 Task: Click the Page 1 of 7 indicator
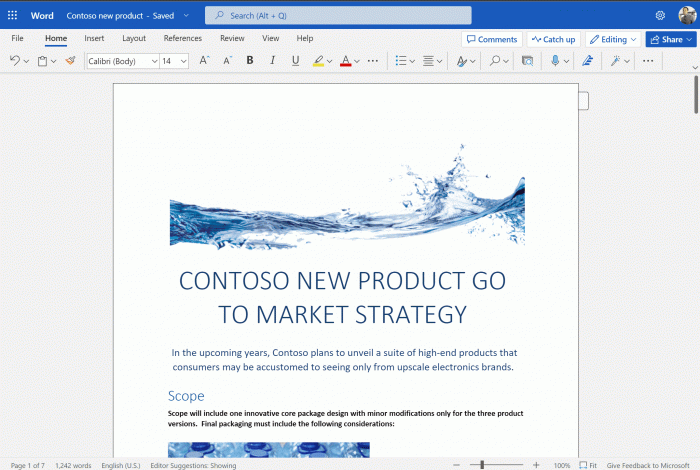click(x=28, y=465)
